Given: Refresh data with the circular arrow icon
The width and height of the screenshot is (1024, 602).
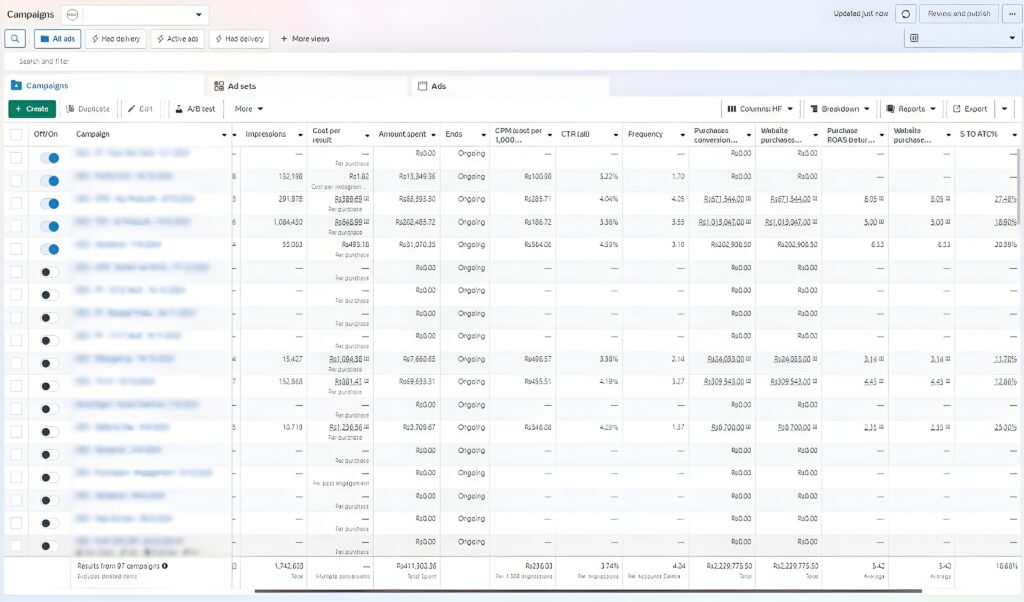Looking at the screenshot, I should coord(906,14).
